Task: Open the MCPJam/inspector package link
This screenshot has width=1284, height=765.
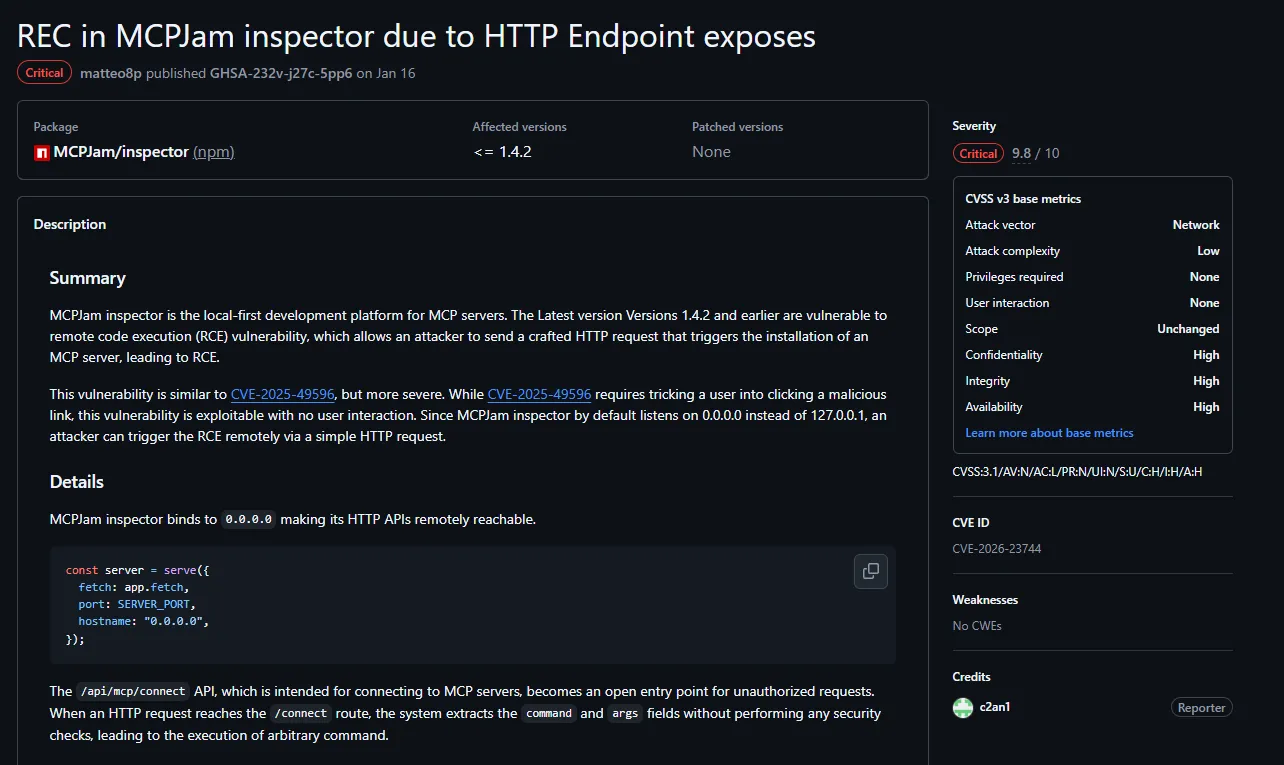Action: [121, 152]
